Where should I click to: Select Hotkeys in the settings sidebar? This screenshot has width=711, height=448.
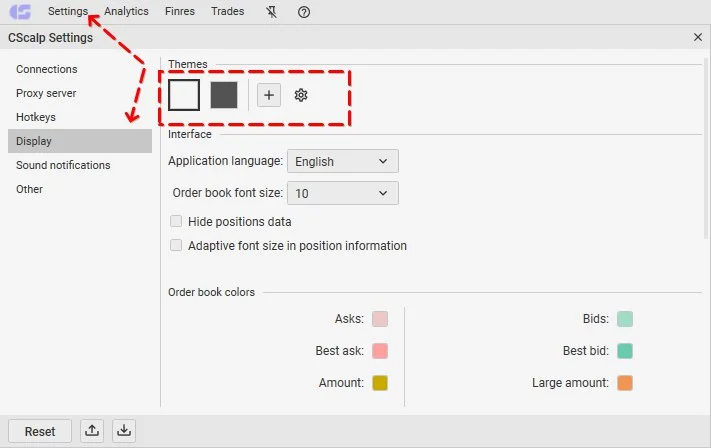pos(36,117)
